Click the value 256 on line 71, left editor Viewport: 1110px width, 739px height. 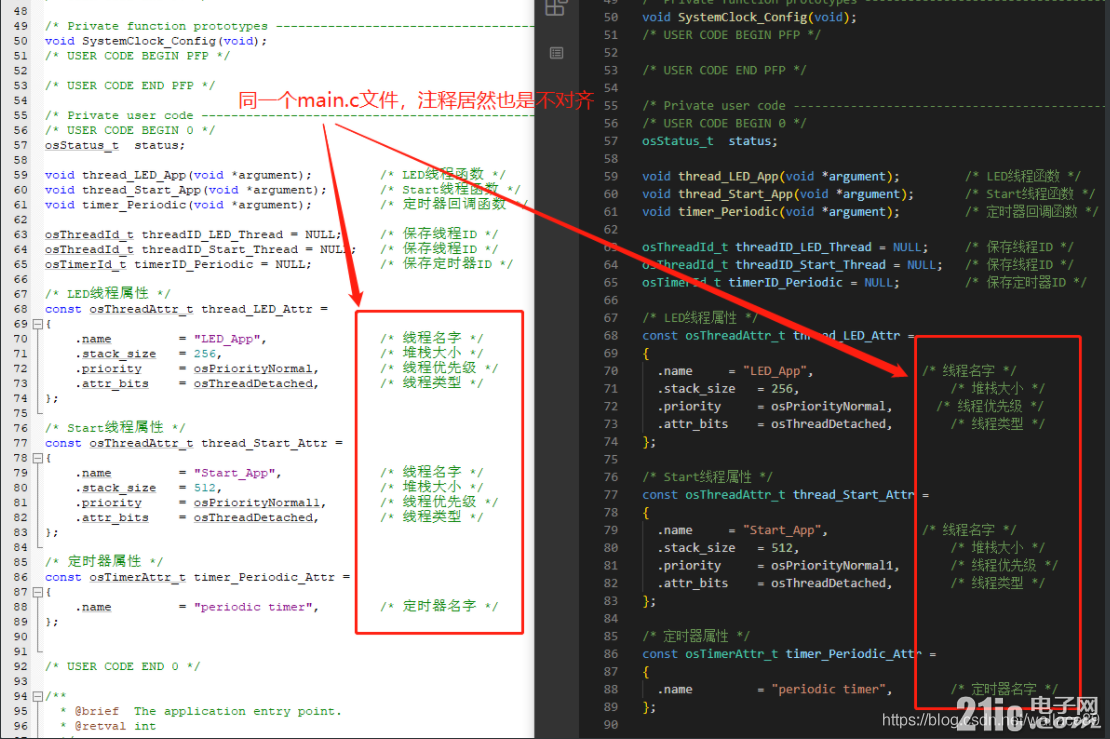click(205, 354)
